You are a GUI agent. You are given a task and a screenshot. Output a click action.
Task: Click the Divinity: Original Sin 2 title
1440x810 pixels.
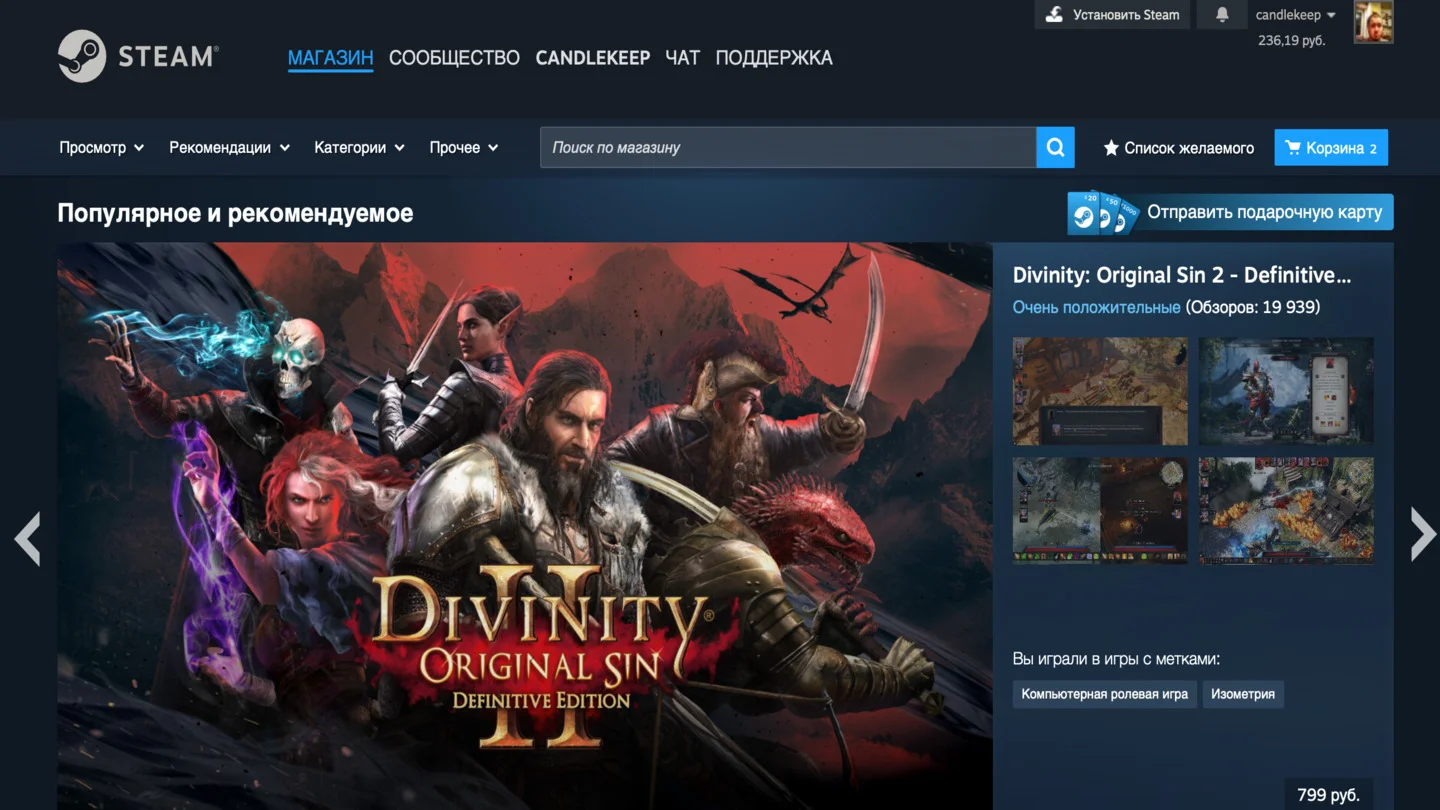tap(1182, 275)
